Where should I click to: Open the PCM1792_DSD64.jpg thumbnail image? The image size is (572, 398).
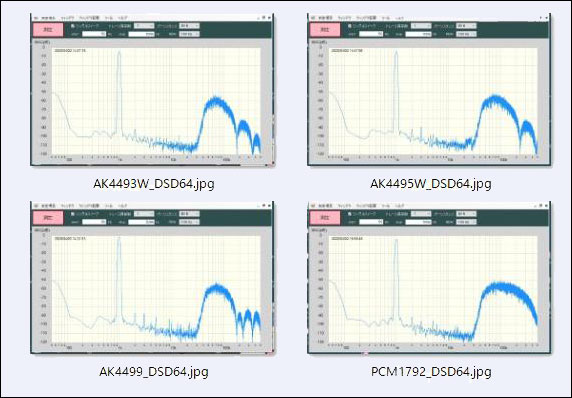[429, 278]
